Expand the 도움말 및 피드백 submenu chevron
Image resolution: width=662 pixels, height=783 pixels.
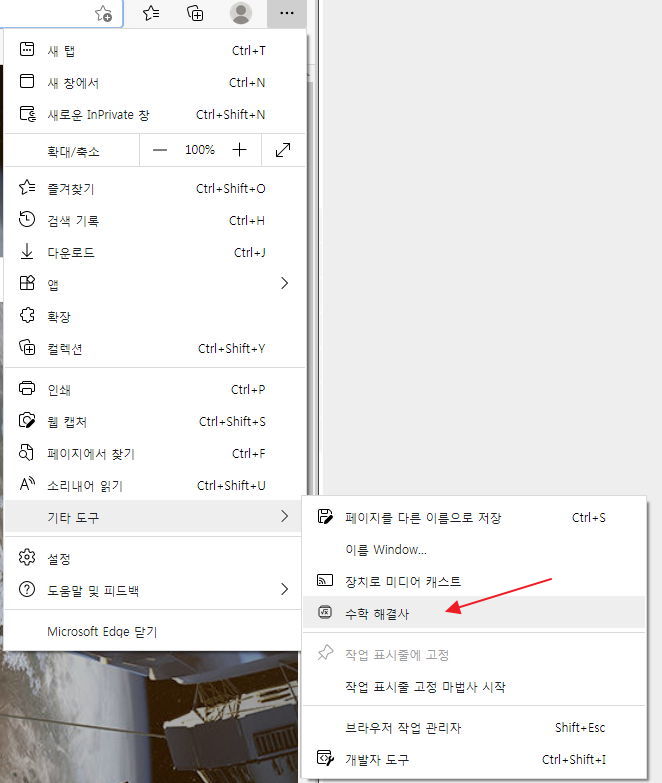(285, 589)
